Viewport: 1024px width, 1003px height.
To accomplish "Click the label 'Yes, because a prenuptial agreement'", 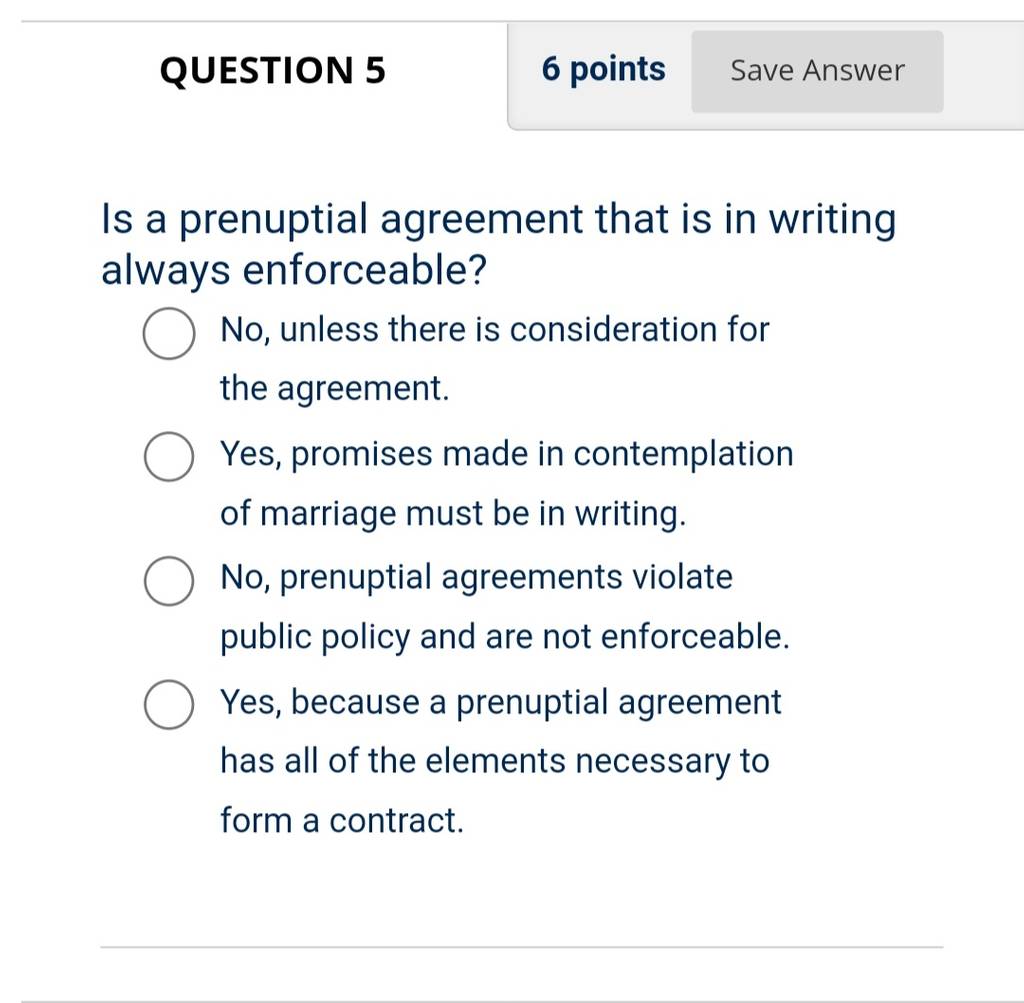I will (501, 703).
